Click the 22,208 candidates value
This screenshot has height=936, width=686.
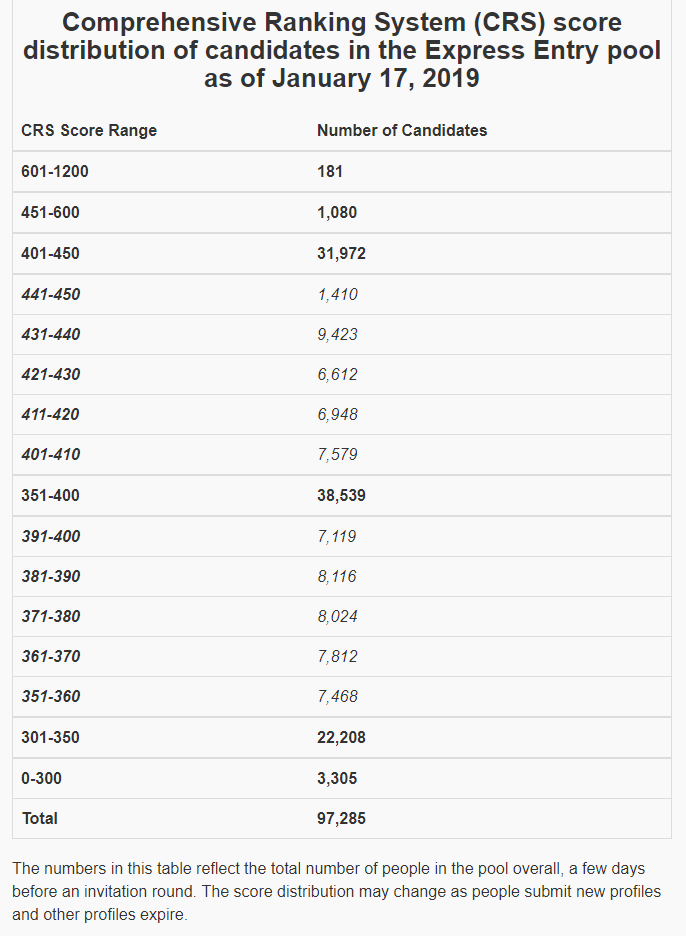click(x=341, y=738)
